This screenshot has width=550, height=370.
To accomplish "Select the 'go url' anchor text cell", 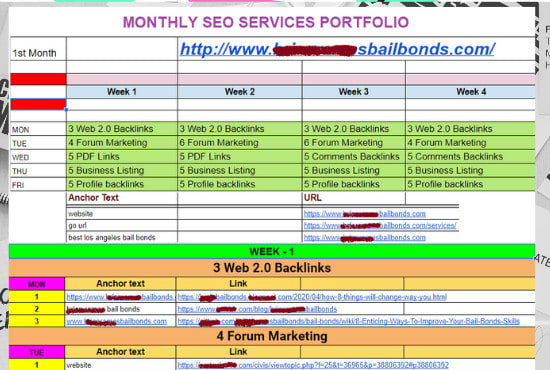I will click(x=122, y=226).
